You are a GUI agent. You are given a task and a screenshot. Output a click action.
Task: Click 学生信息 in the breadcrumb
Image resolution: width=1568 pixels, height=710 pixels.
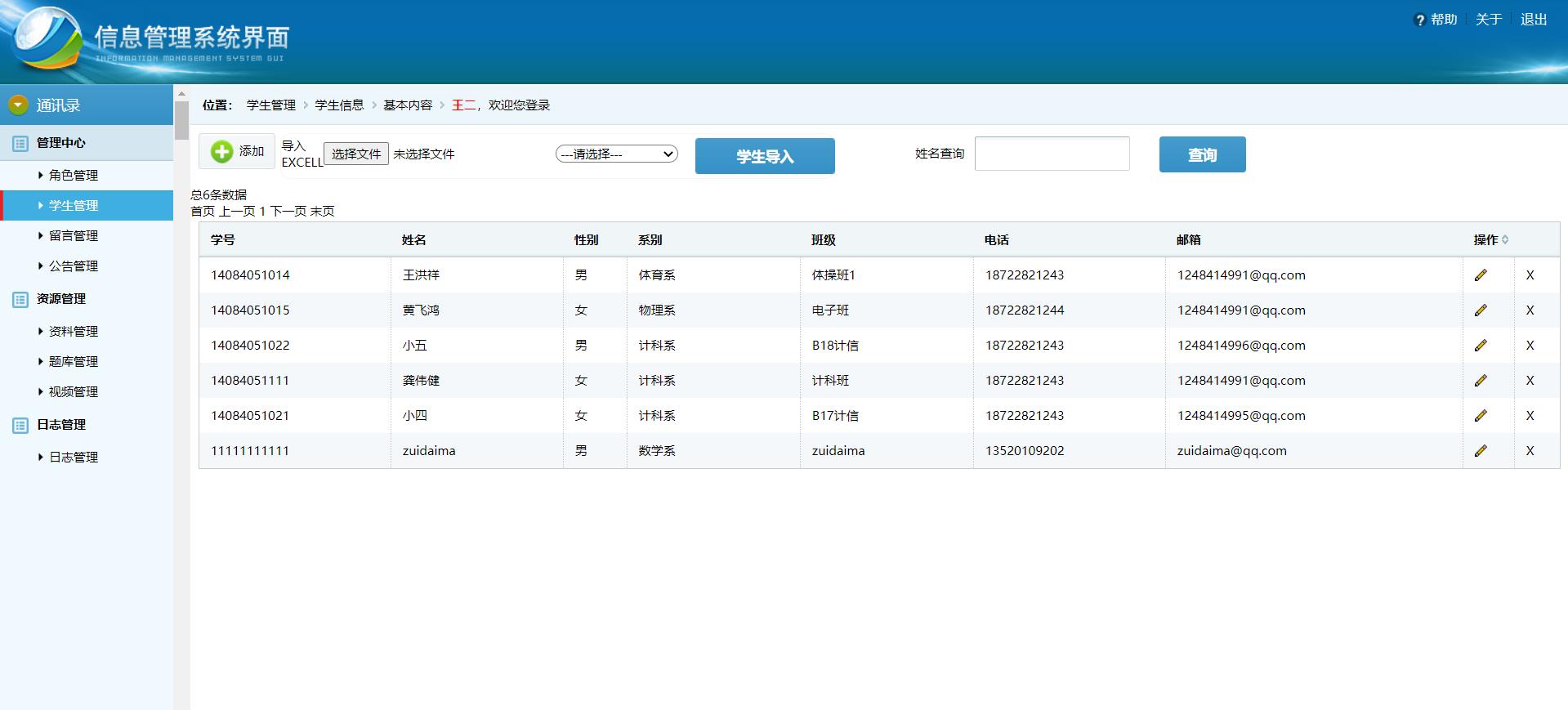[x=339, y=105]
